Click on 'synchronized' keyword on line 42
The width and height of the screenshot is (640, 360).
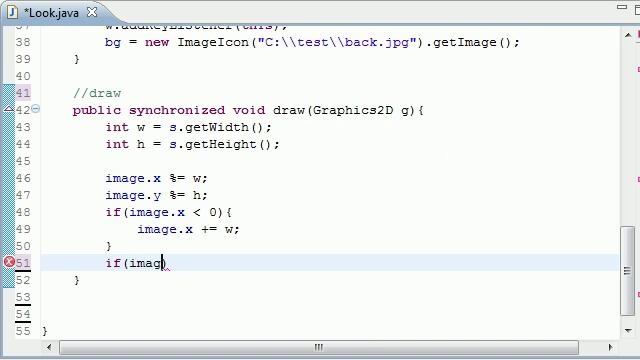click(x=177, y=110)
